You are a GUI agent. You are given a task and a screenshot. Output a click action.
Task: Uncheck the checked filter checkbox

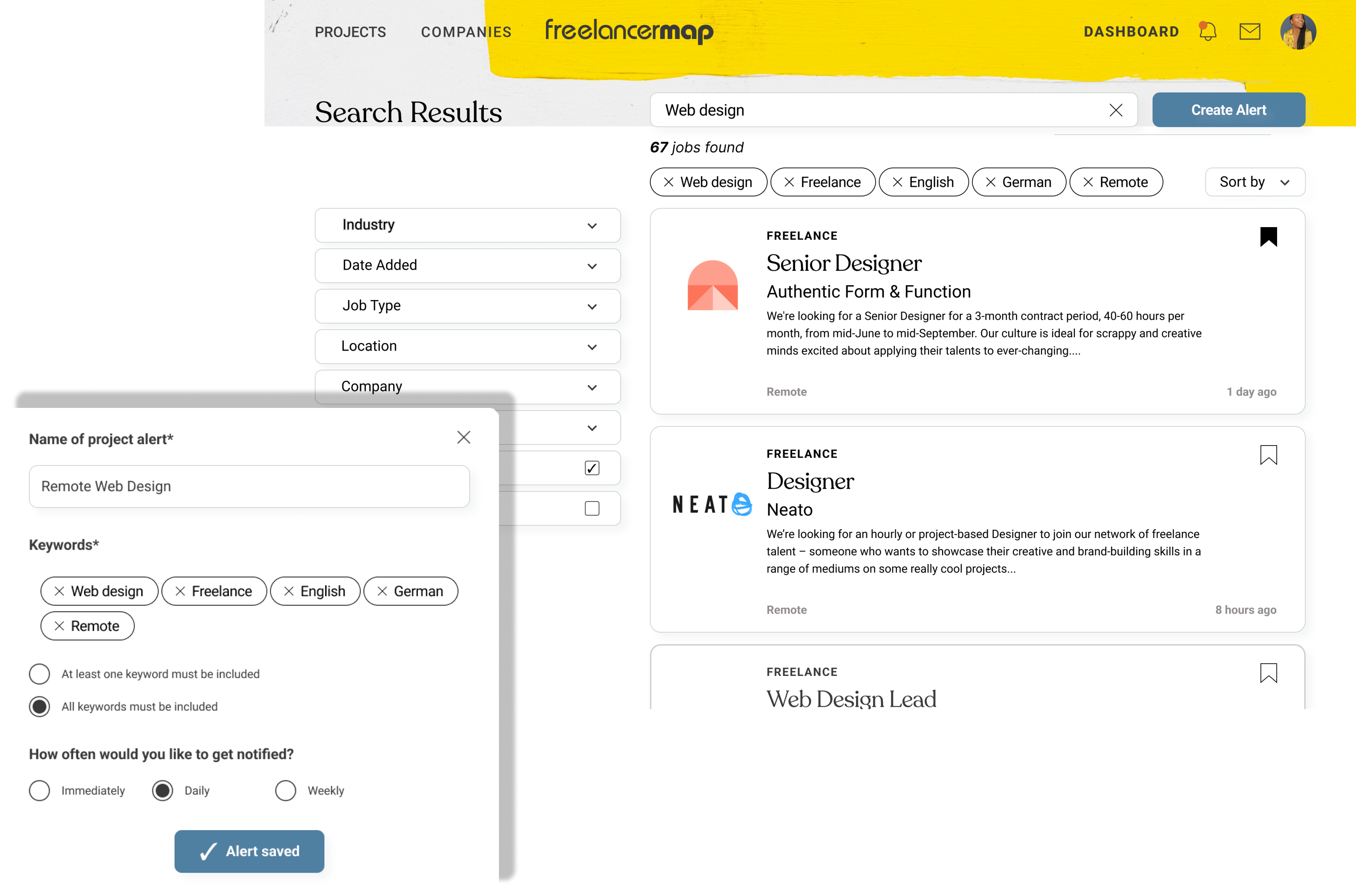coord(591,468)
